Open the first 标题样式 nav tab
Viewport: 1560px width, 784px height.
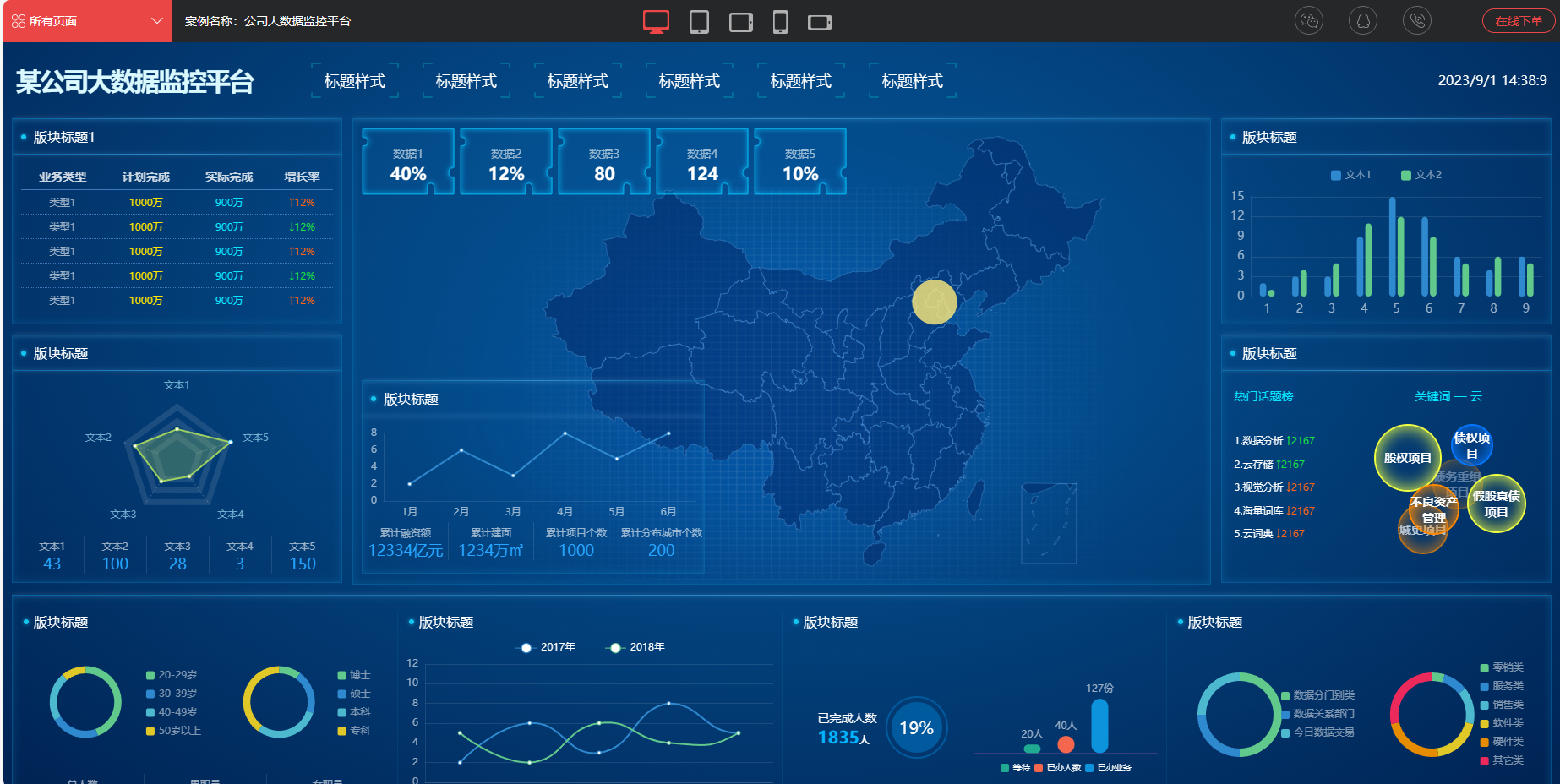pyautogui.click(x=355, y=81)
